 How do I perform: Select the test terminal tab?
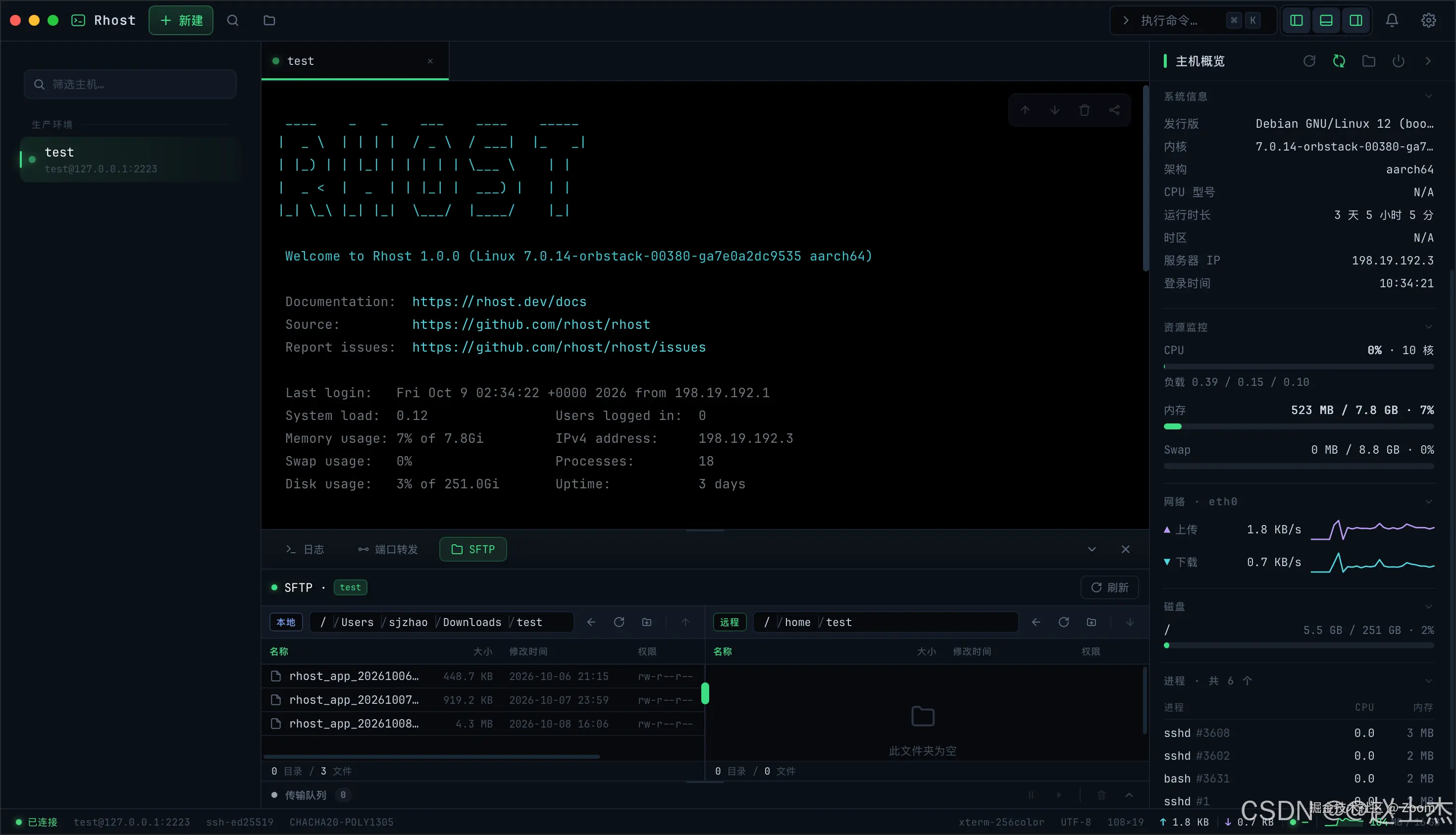click(x=355, y=61)
